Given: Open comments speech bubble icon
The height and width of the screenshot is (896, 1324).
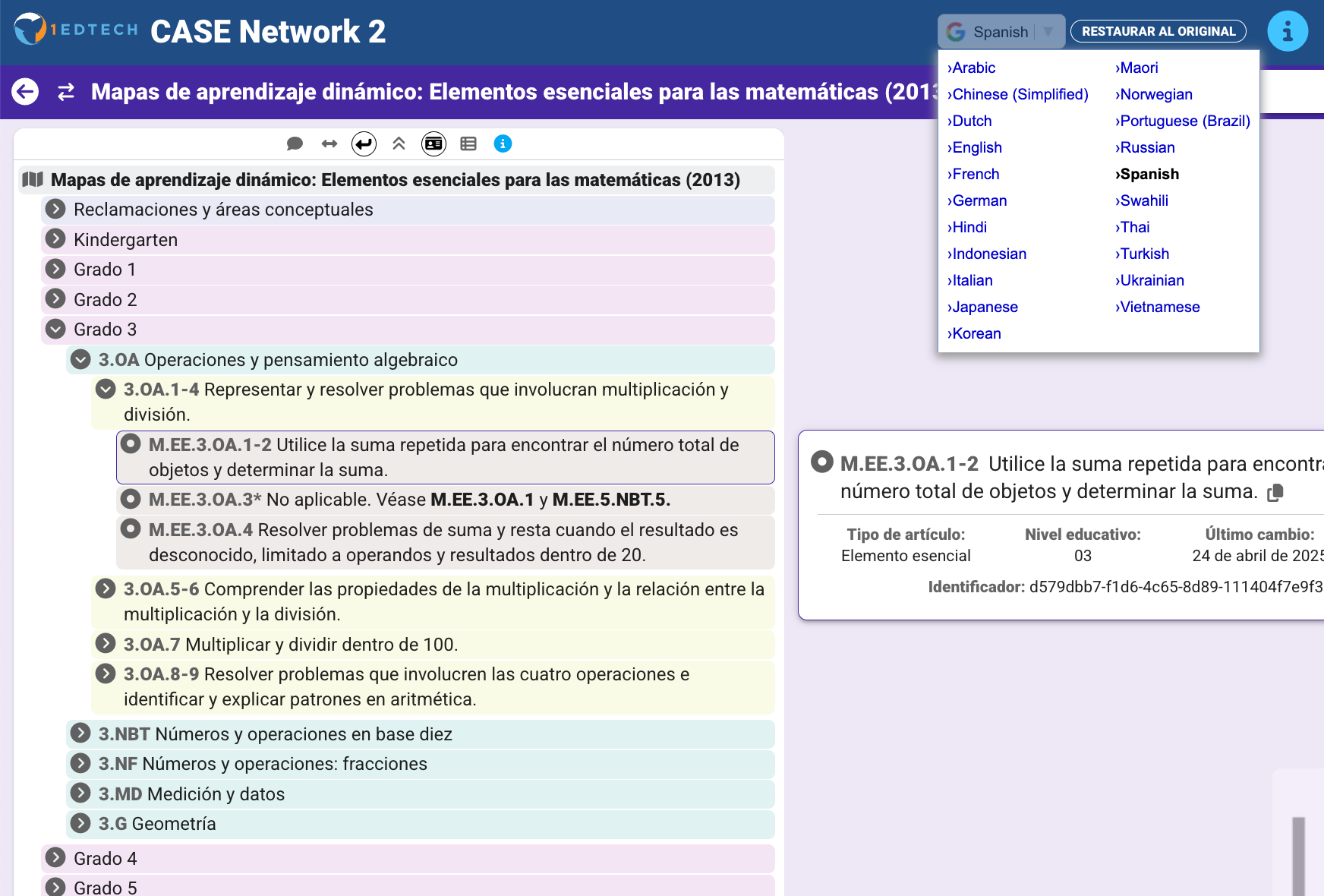Looking at the screenshot, I should click(295, 144).
